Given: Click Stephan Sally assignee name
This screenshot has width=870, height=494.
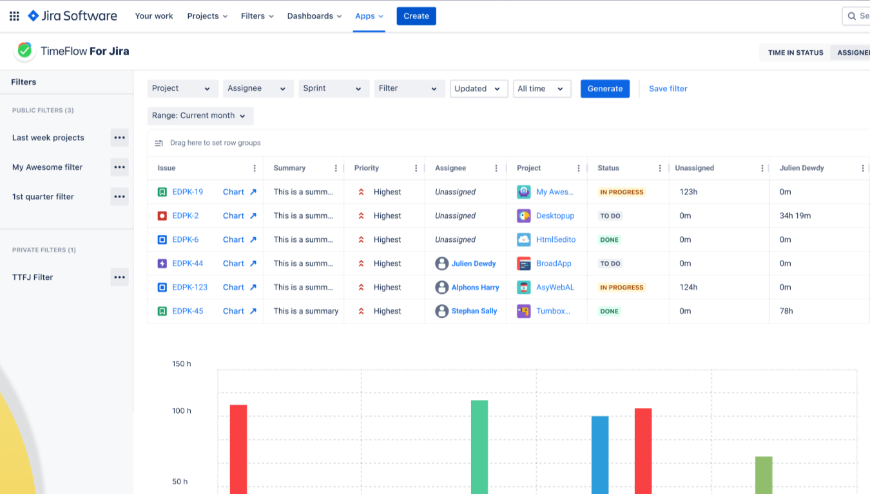Looking at the screenshot, I should [x=474, y=311].
